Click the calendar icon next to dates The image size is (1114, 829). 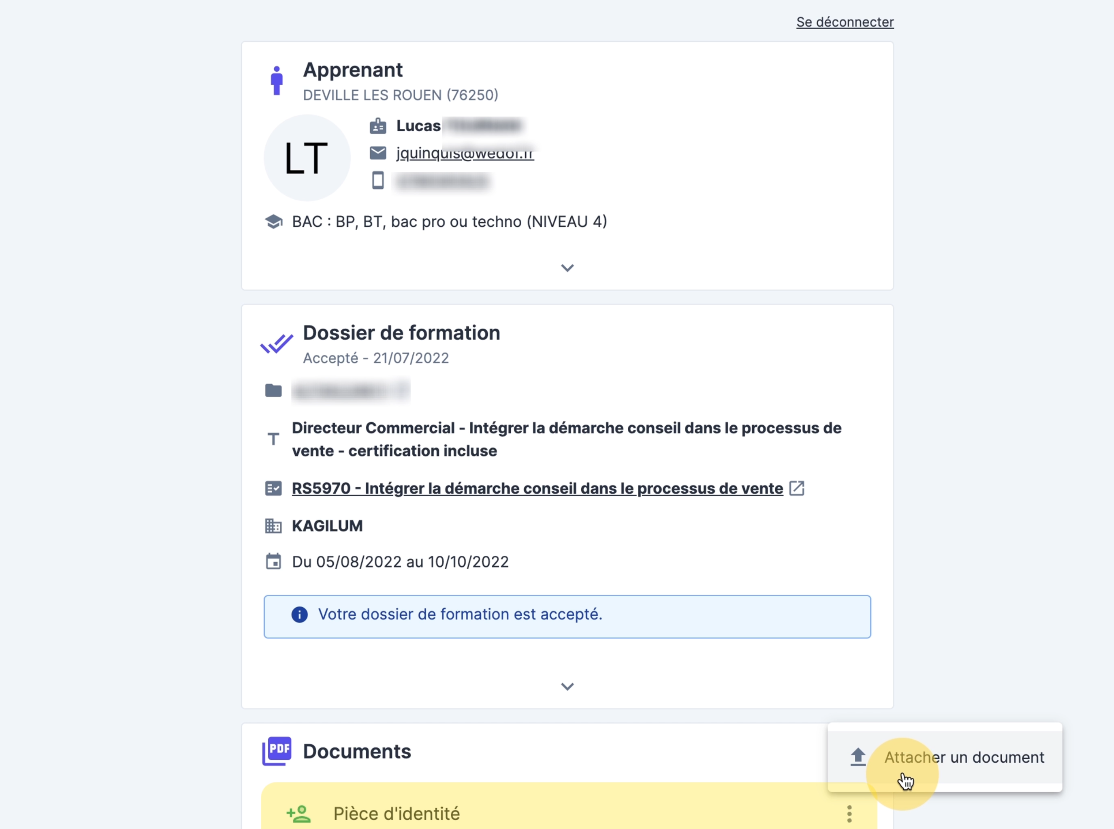tap(273, 562)
